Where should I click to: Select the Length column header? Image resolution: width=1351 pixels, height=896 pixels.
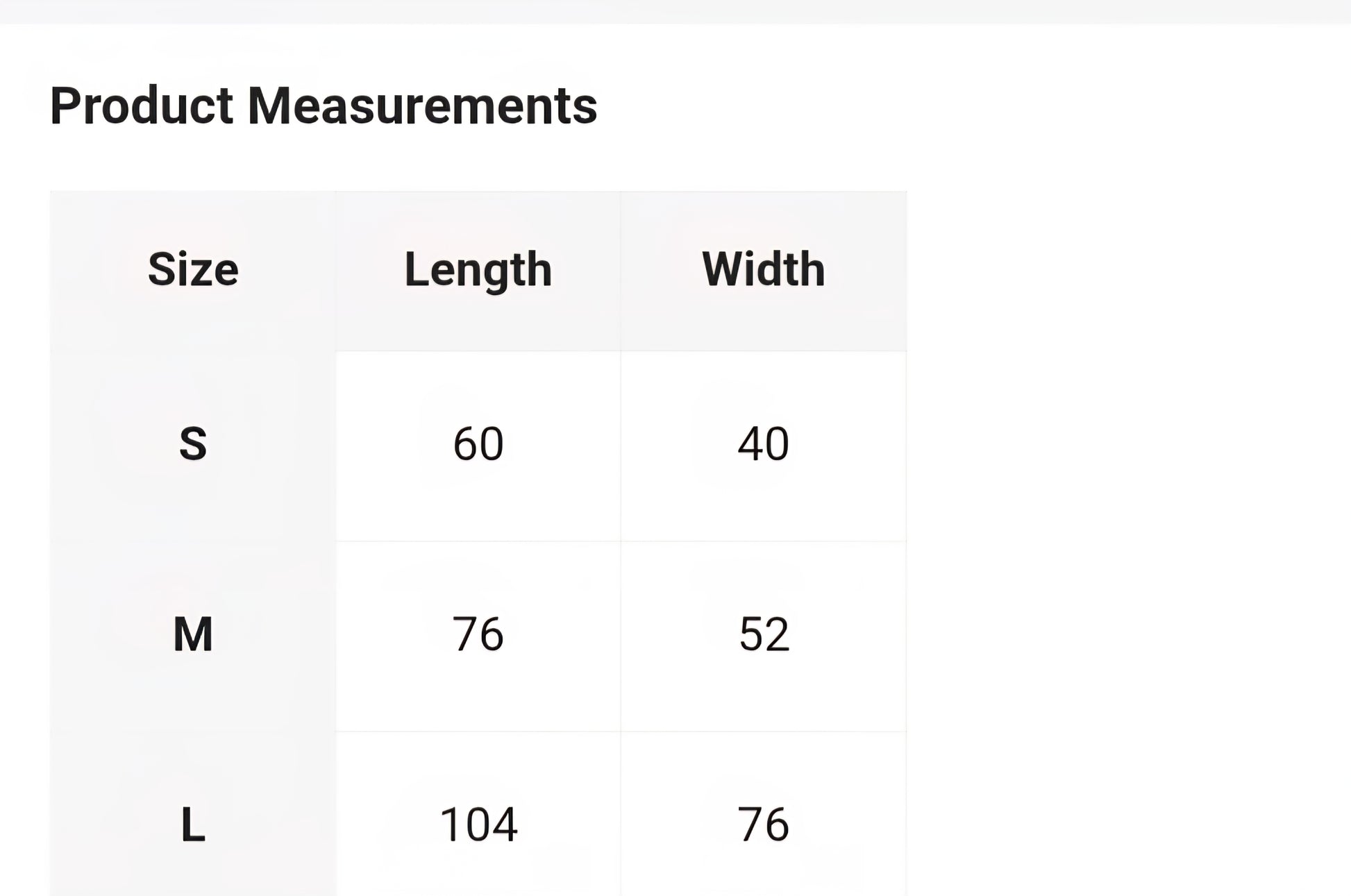point(478,269)
